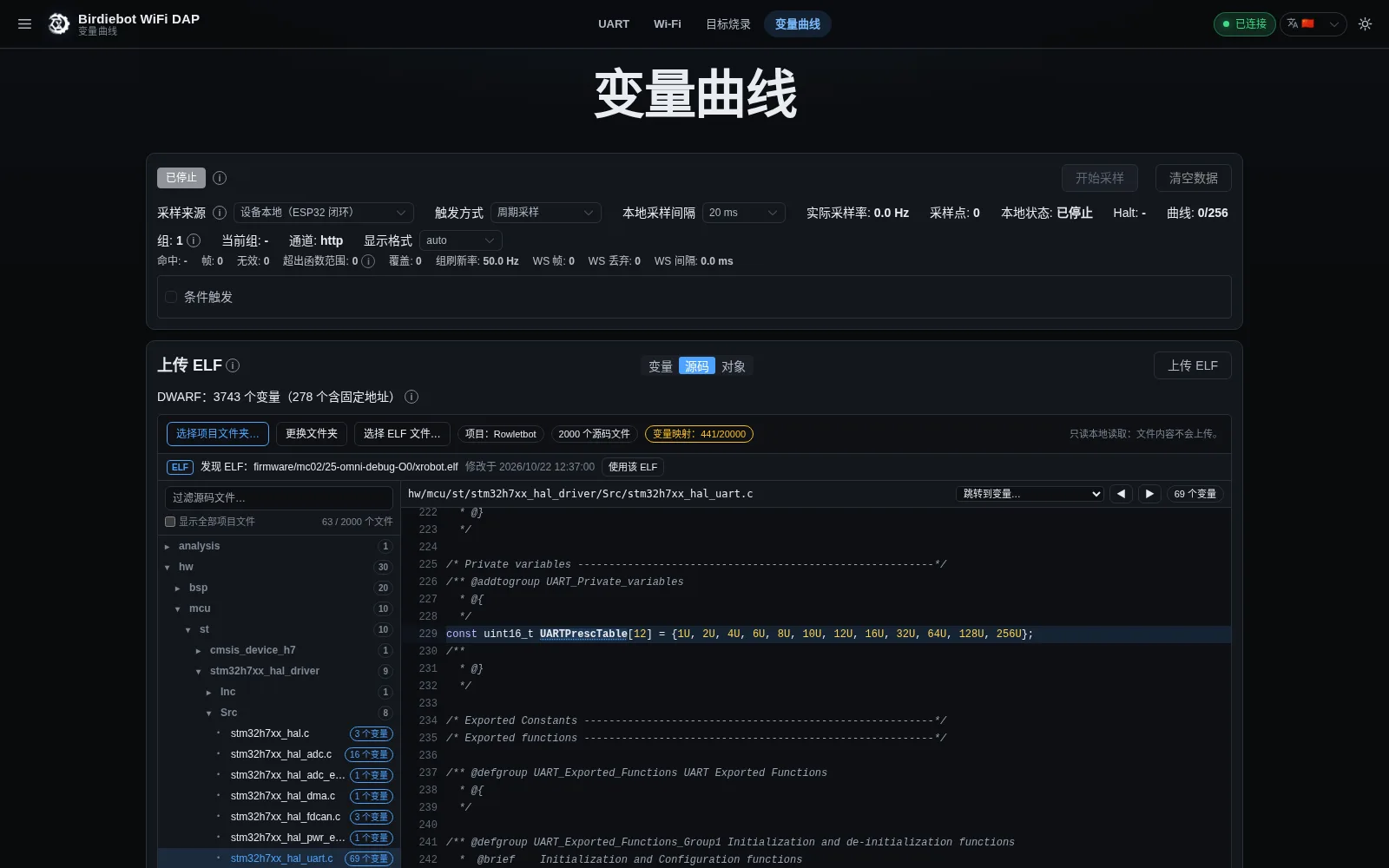Click info icon next to 已停止 status
1389x868 pixels.
[220, 178]
